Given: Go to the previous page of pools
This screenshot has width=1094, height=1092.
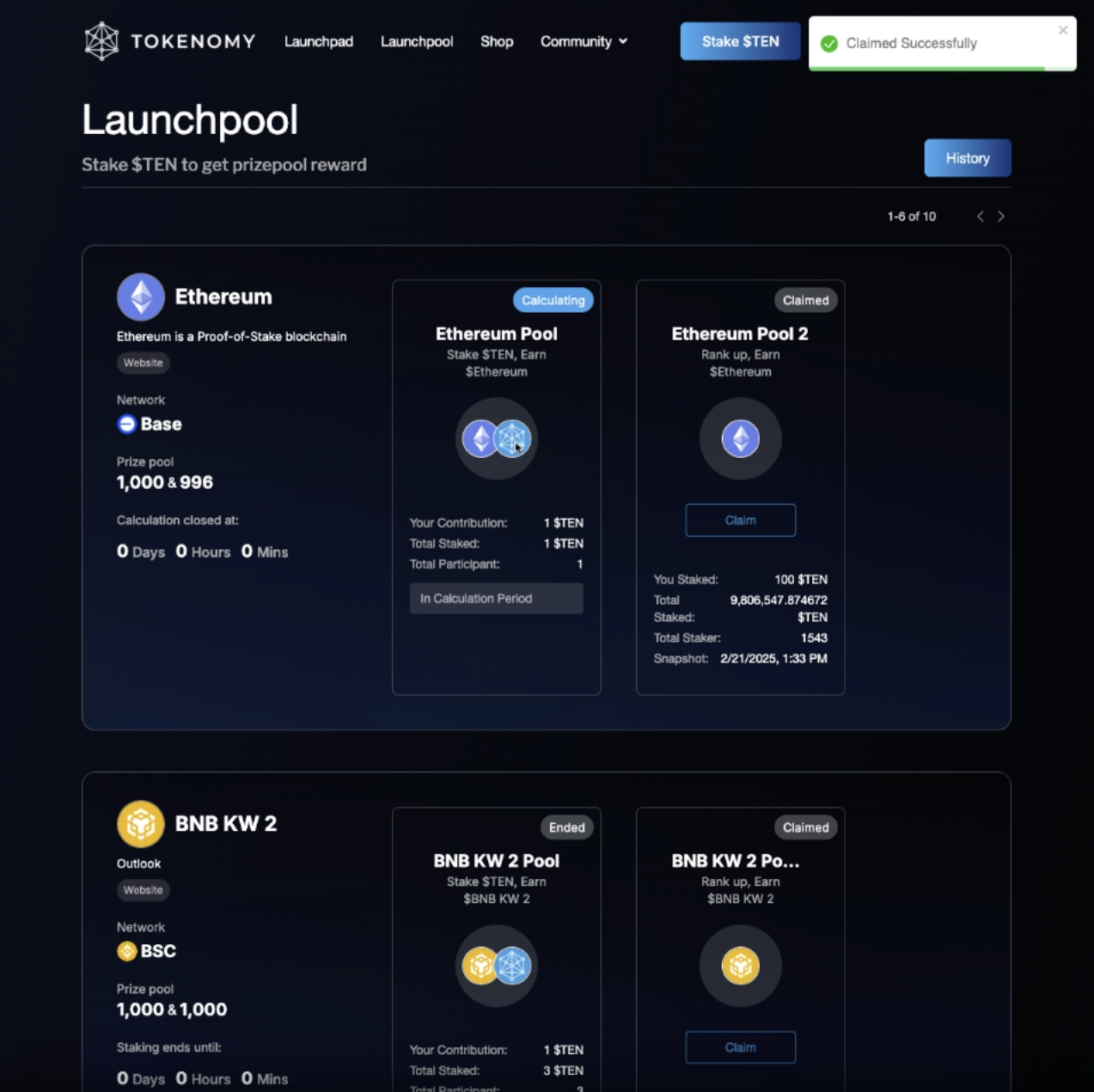Looking at the screenshot, I should click(x=980, y=217).
